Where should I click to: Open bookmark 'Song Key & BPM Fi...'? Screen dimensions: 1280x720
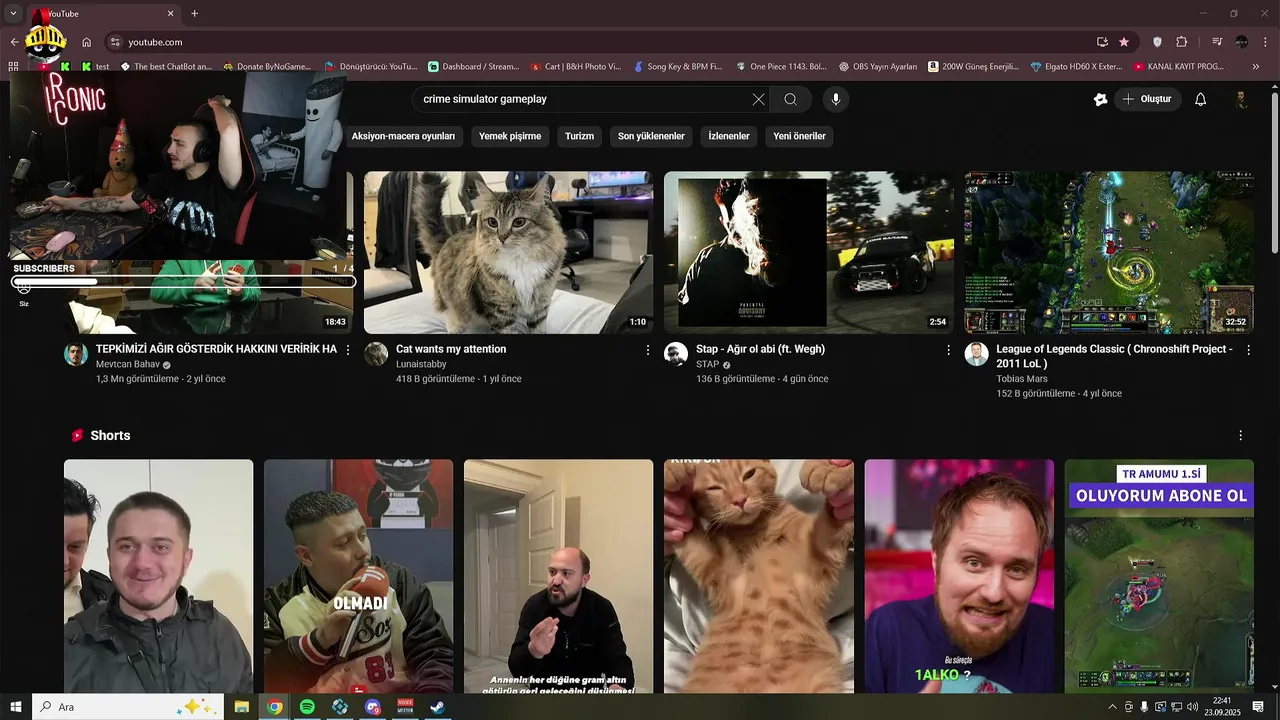pos(677,67)
